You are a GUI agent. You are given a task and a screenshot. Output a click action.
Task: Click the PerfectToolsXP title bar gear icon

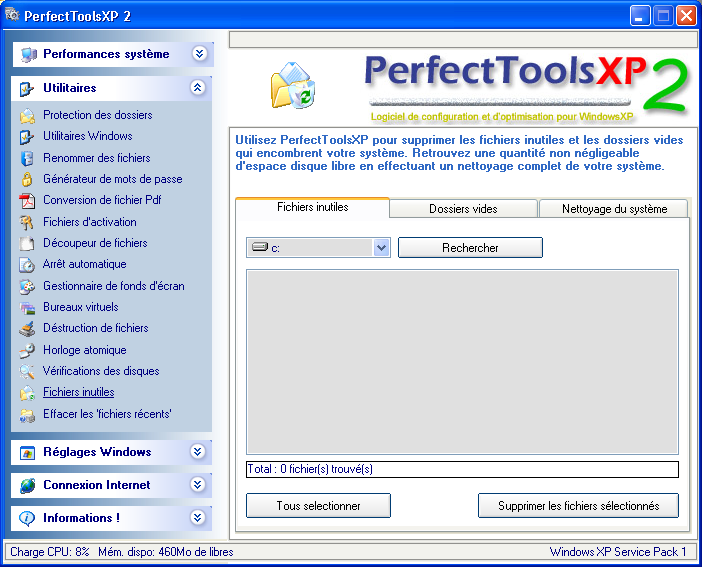click(x=13, y=15)
